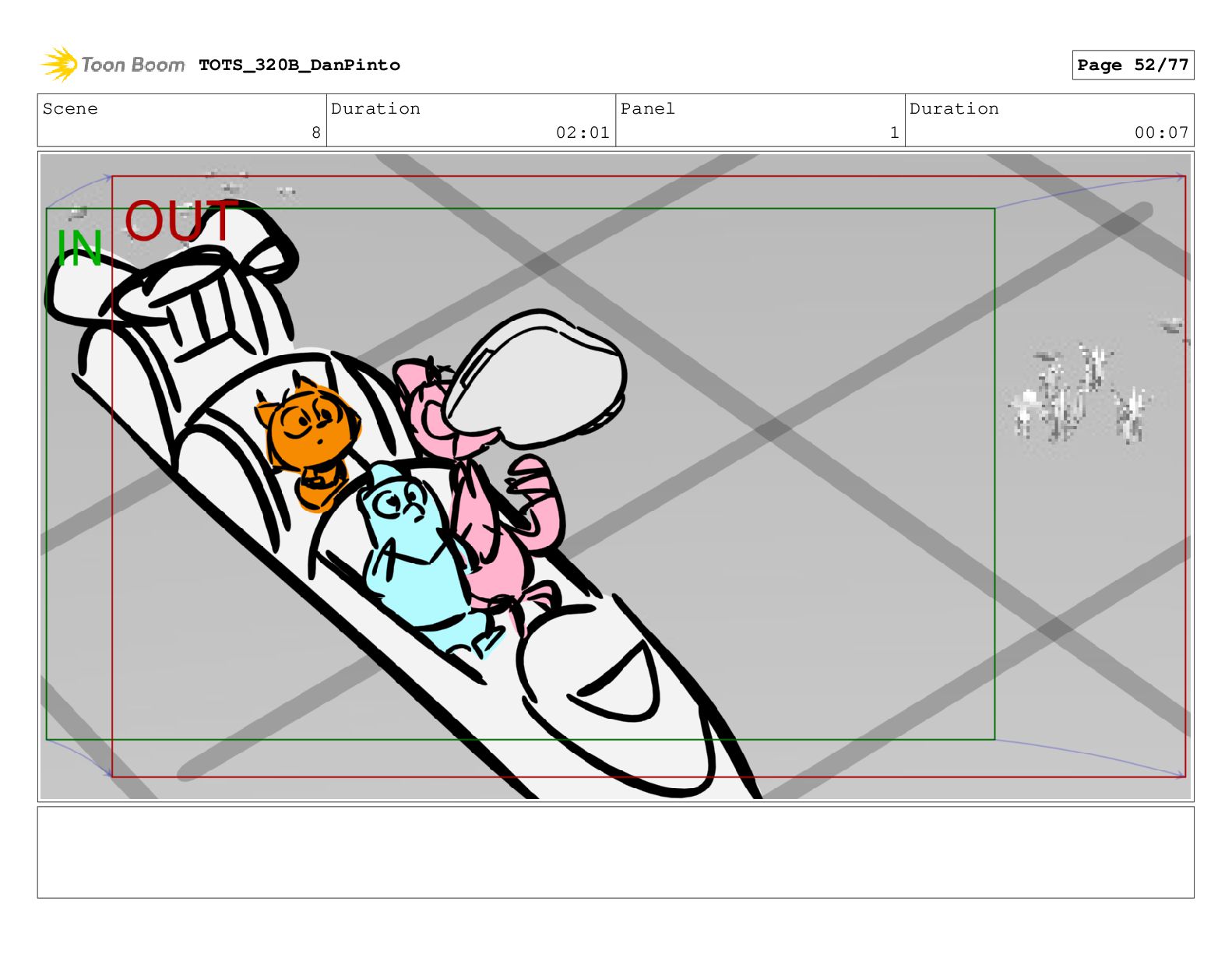
Task: Click the green IN camera label
Action: tap(79, 249)
